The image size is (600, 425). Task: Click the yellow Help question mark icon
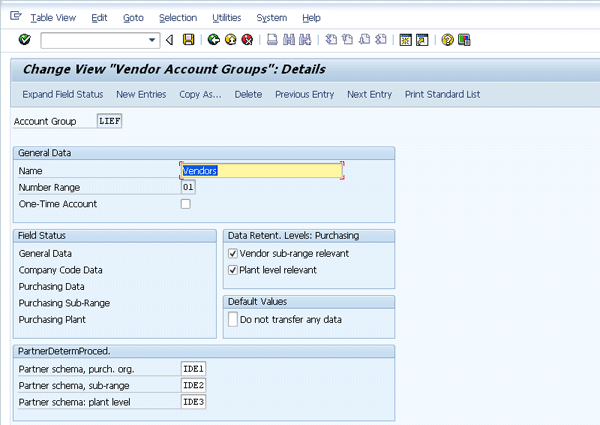pyautogui.click(x=447, y=40)
